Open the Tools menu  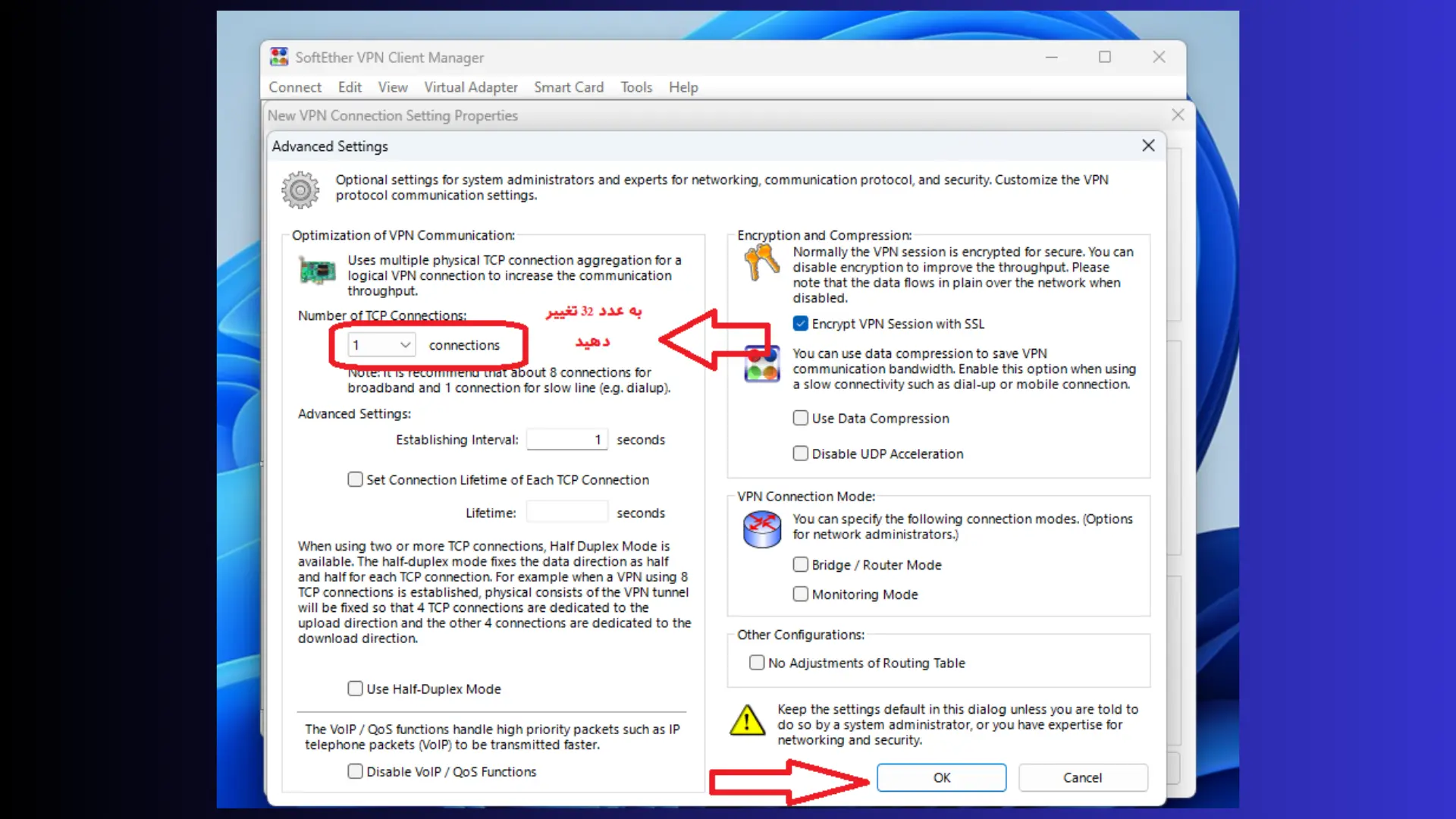tap(636, 87)
